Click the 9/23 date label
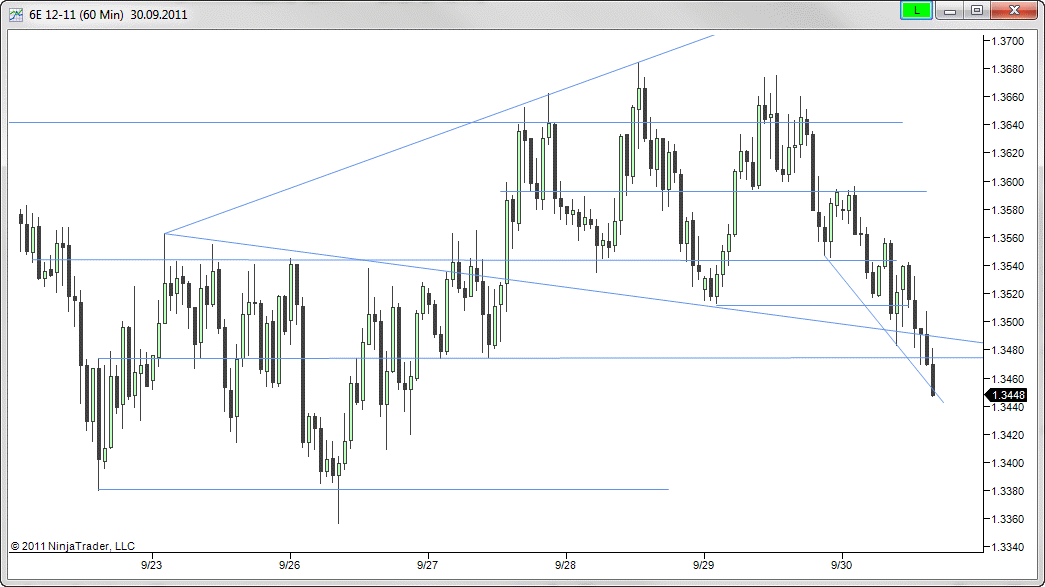1045x587 pixels. [151, 565]
